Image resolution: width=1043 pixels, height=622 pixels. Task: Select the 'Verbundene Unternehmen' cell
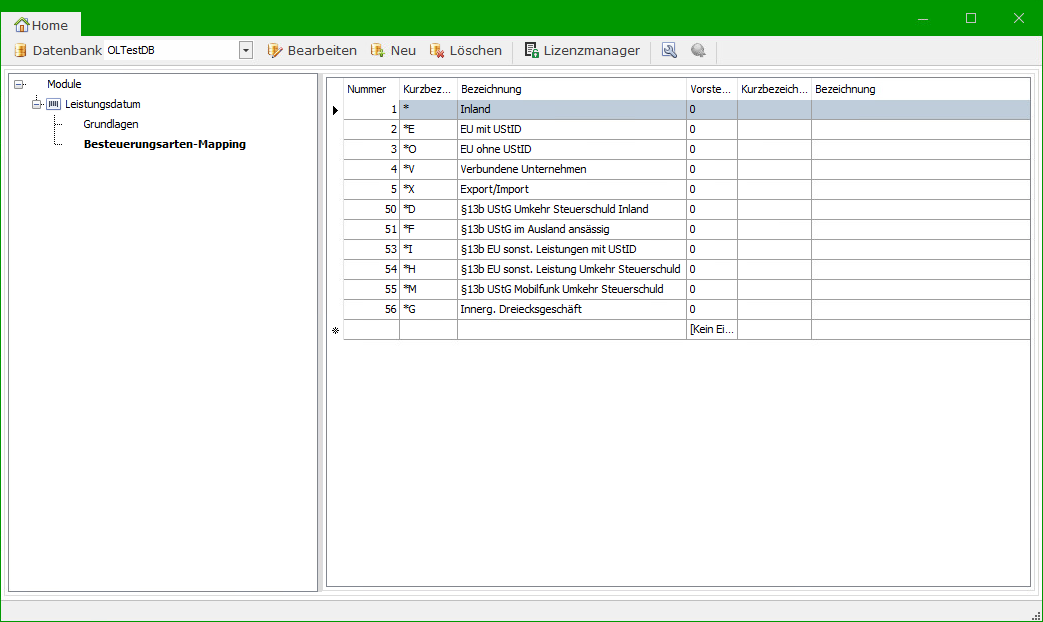572,170
